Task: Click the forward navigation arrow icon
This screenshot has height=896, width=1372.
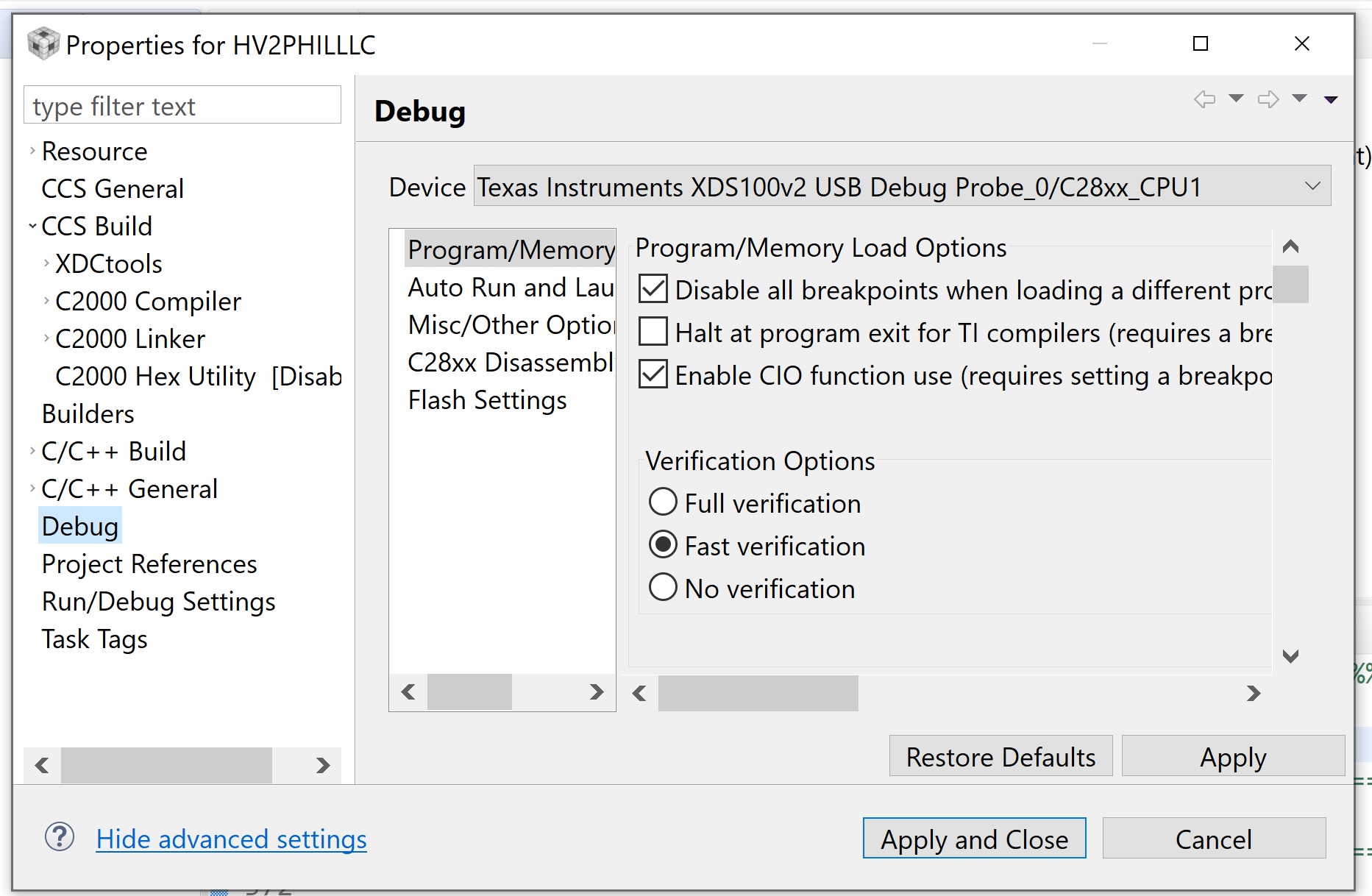Action: 1268,99
